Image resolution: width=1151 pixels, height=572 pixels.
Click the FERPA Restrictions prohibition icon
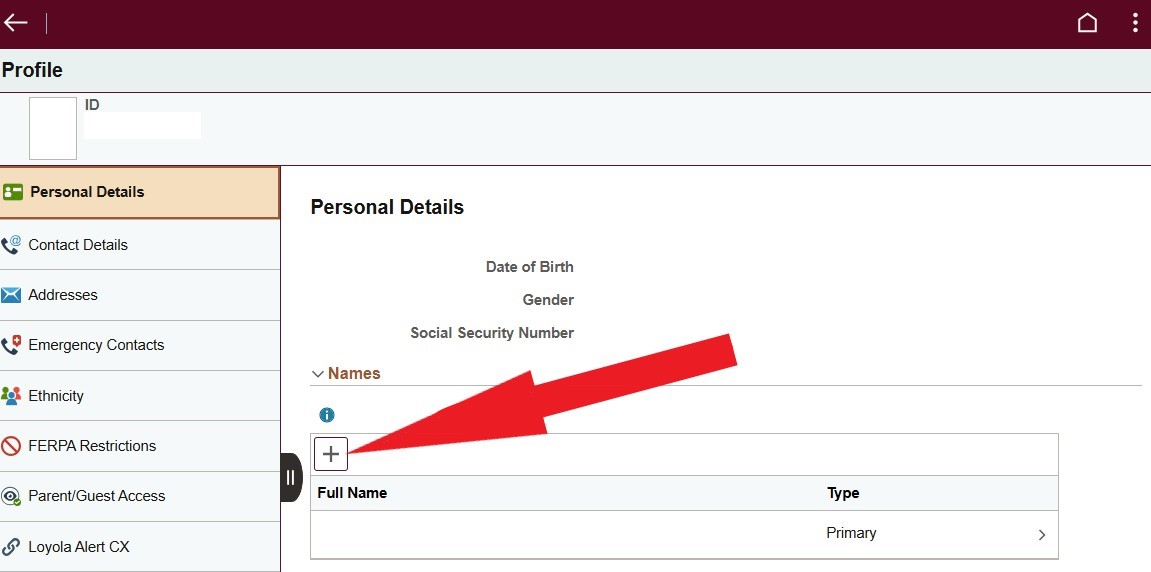point(11,446)
